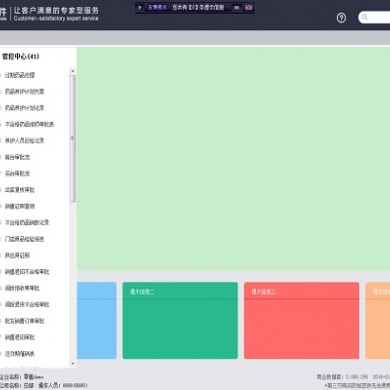Screen dimensions: 390x390
Task: Click sidebar scrollbar up arrow
Action: tap(73, 71)
